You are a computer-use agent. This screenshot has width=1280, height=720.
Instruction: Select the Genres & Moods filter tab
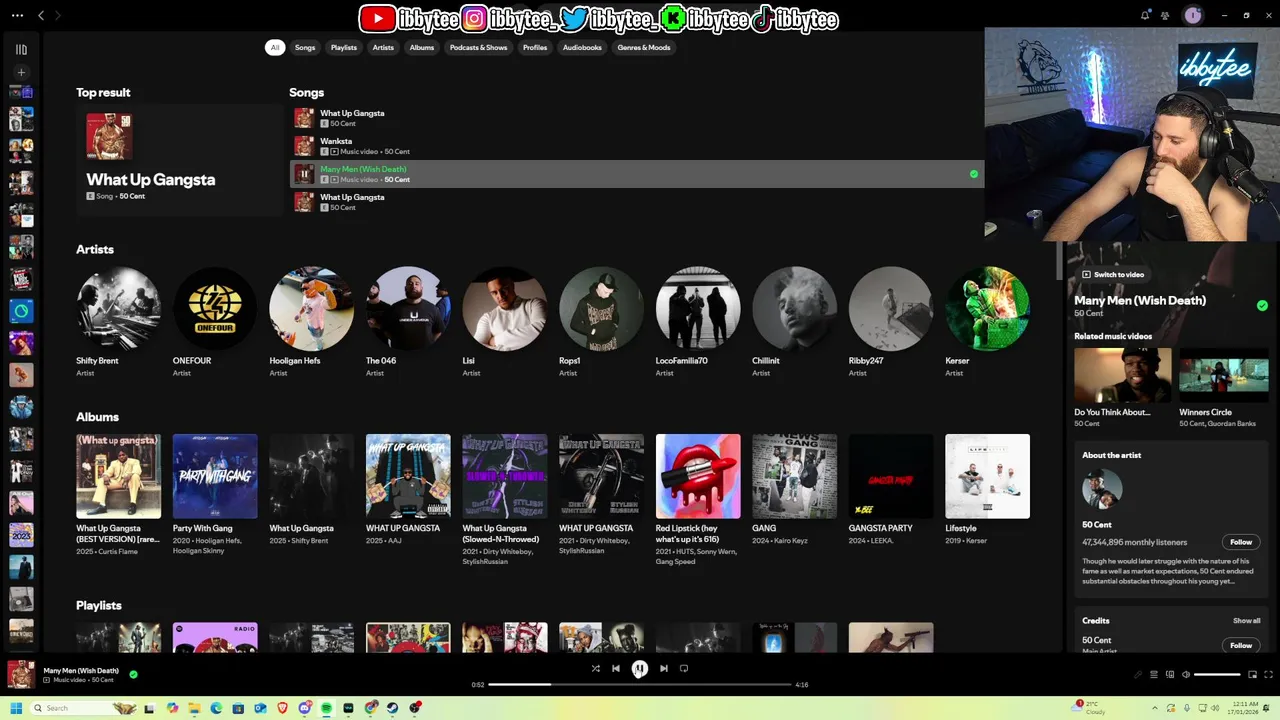point(644,47)
